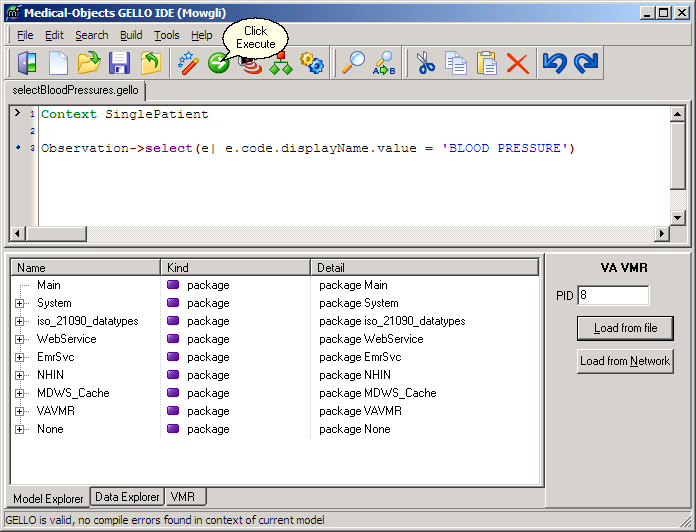Open the Search menu
This screenshot has width=696, height=532.
pos(91,35)
